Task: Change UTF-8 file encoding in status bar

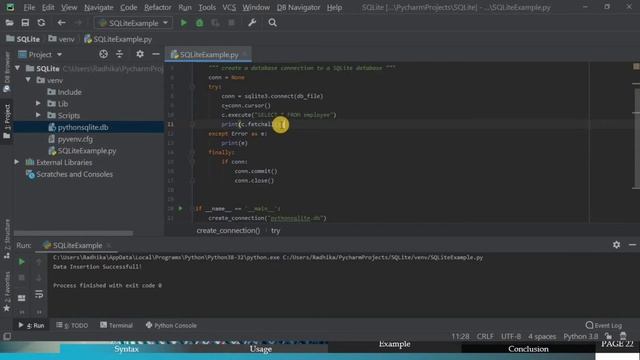Action: tap(511, 336)
